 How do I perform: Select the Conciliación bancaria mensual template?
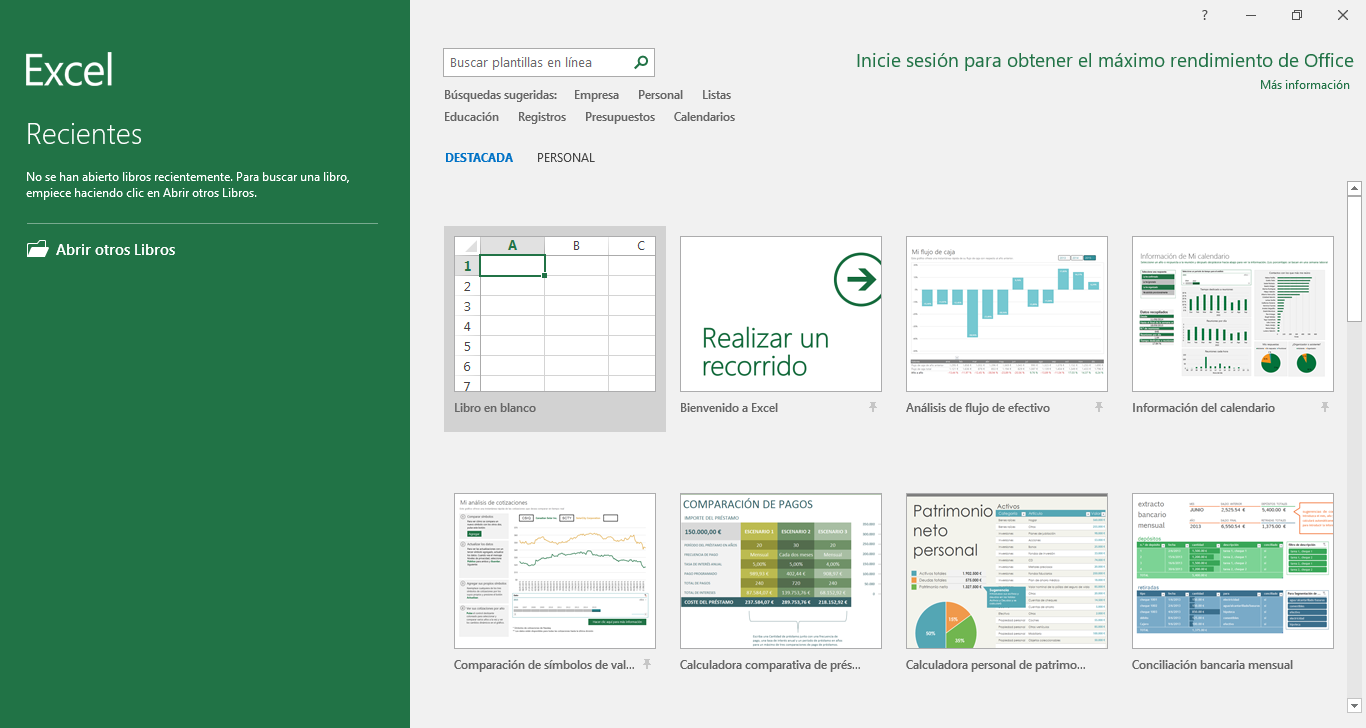tap(1232, 571)
